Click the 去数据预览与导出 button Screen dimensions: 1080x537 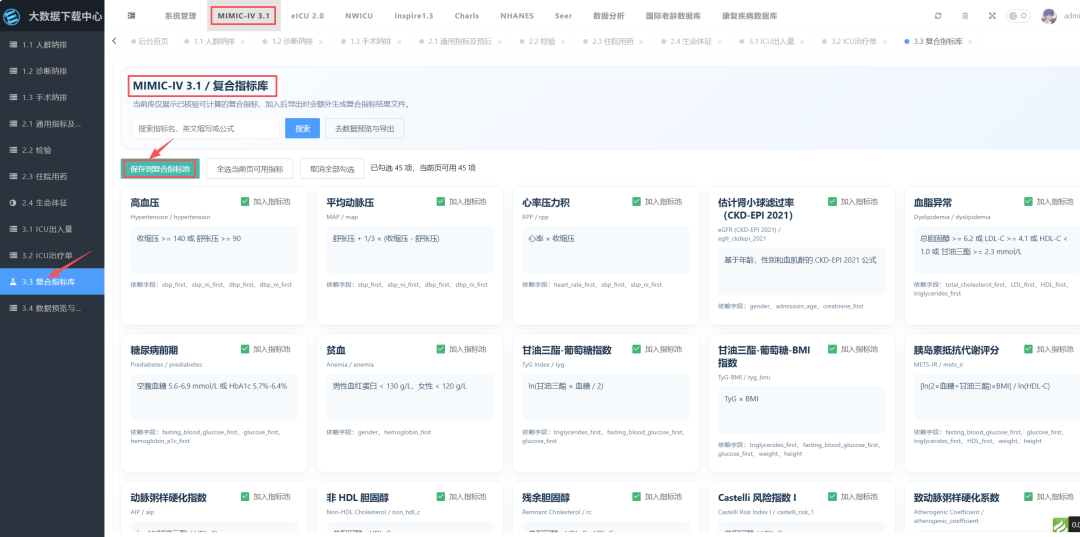(364, 129)
